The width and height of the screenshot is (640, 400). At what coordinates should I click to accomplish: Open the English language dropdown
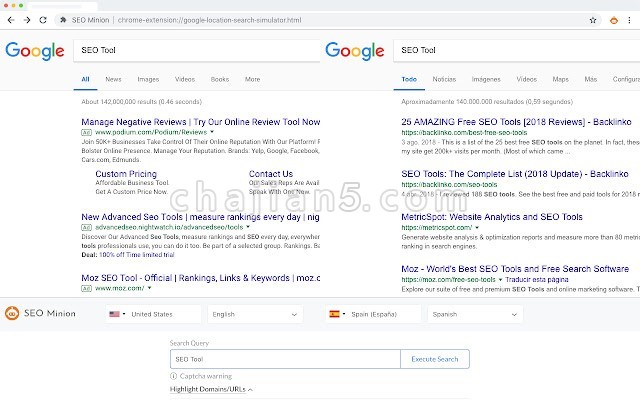pyautogui.click(x=255, y=314)
